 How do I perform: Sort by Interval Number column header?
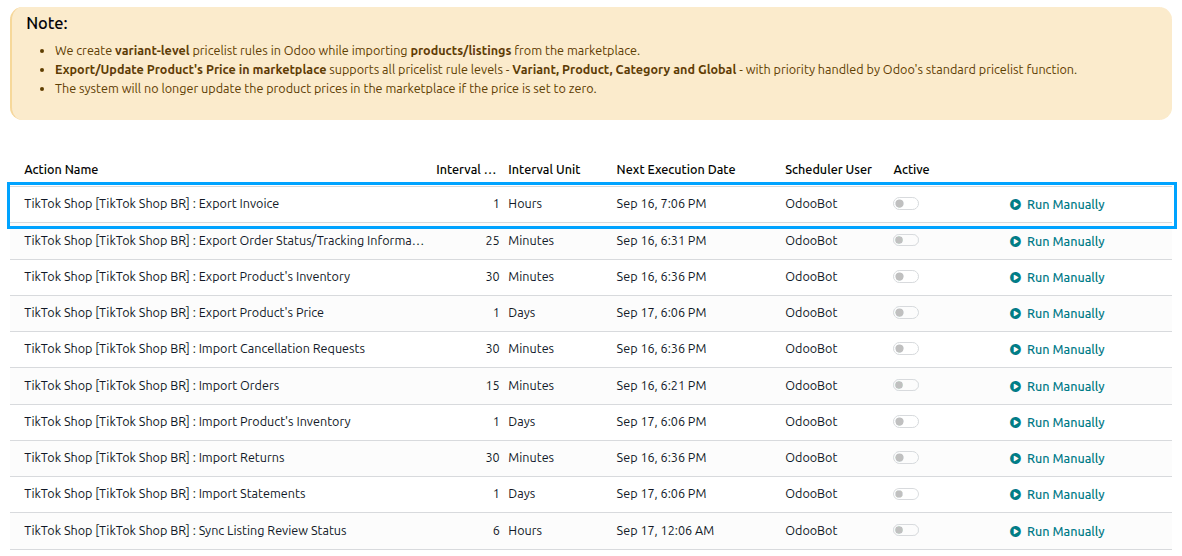pyautogui.click(x=466, y=170)
